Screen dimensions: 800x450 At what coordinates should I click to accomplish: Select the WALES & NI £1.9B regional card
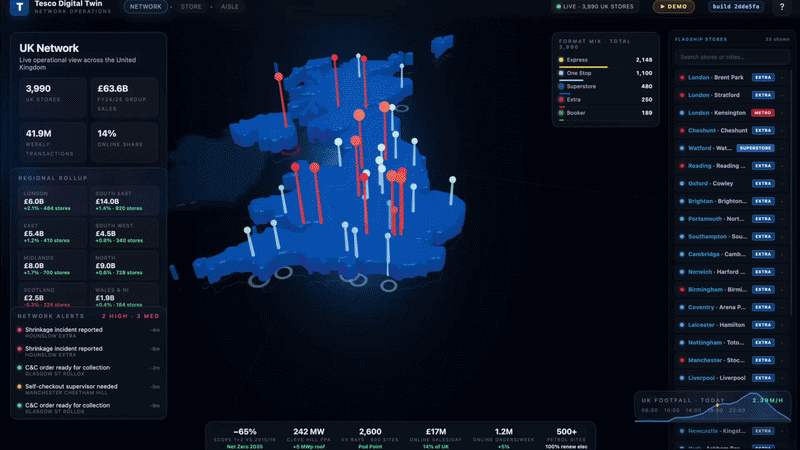coord(124,296)
